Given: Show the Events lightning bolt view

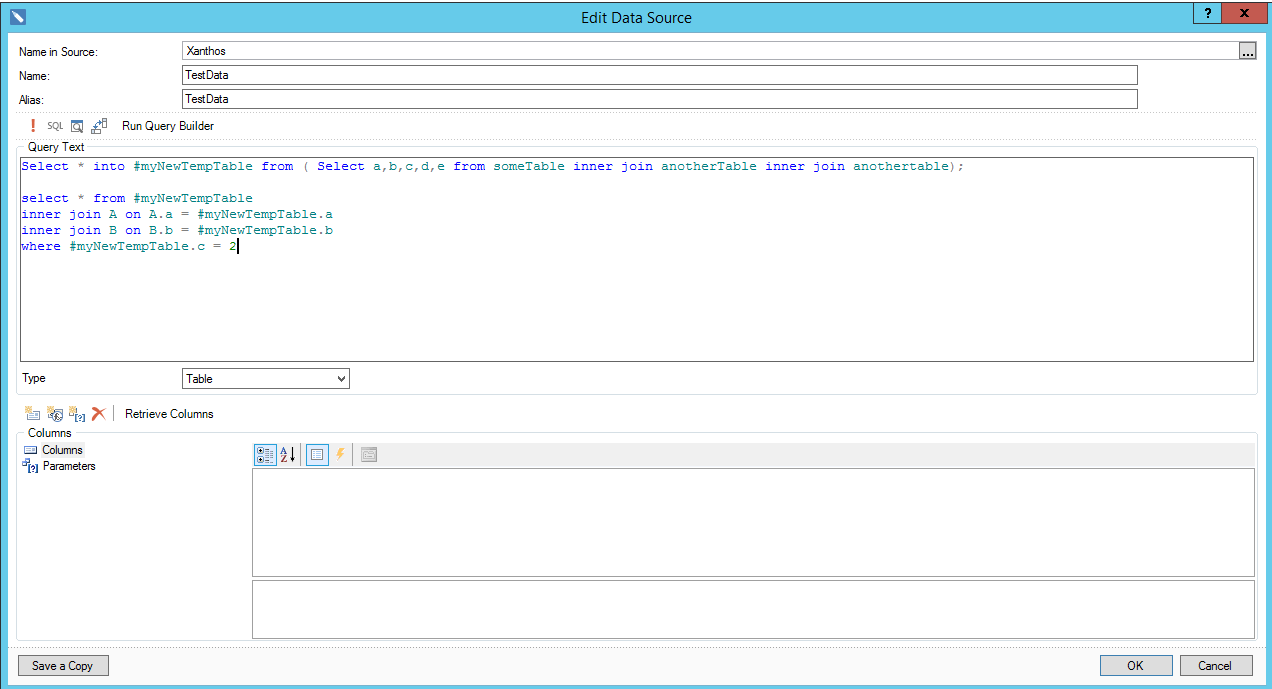Looking at the screenshot, I should tap(340, 455).
